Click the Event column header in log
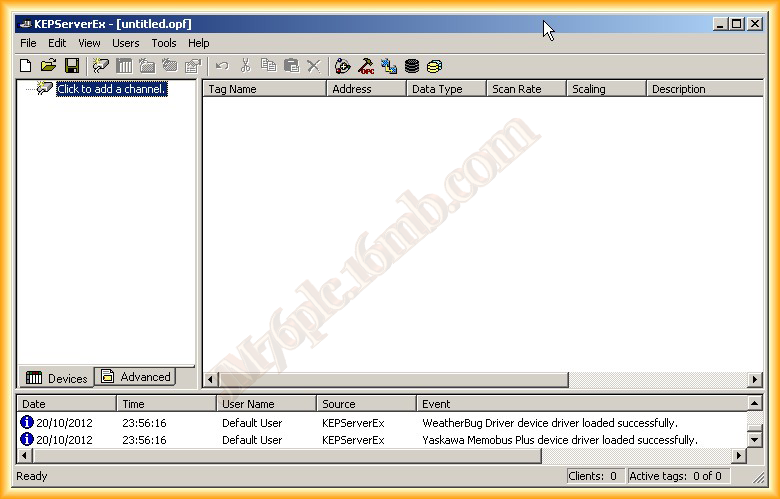Screen dimensions: 780x499 (580, 404)
